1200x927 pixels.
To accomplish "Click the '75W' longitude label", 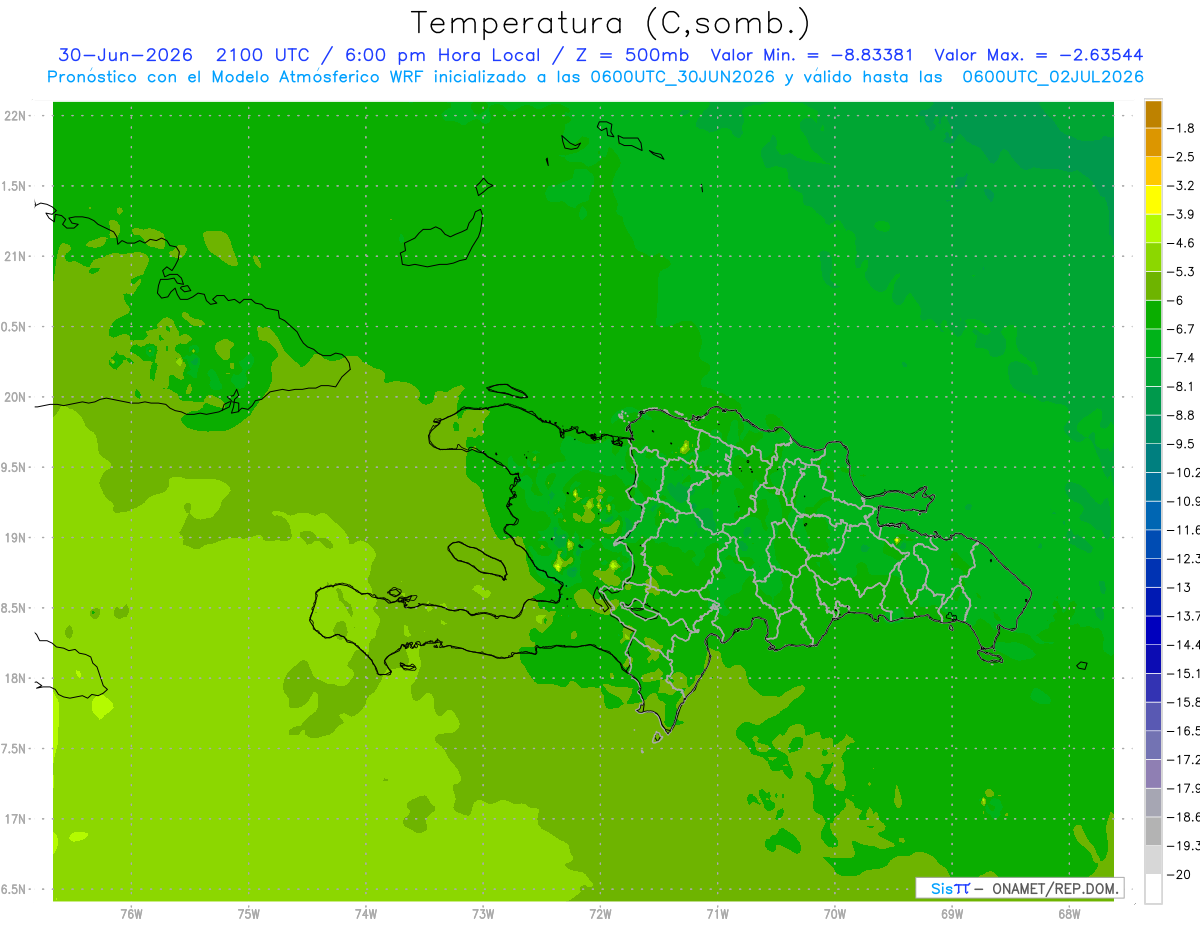I will coord(249,913).
